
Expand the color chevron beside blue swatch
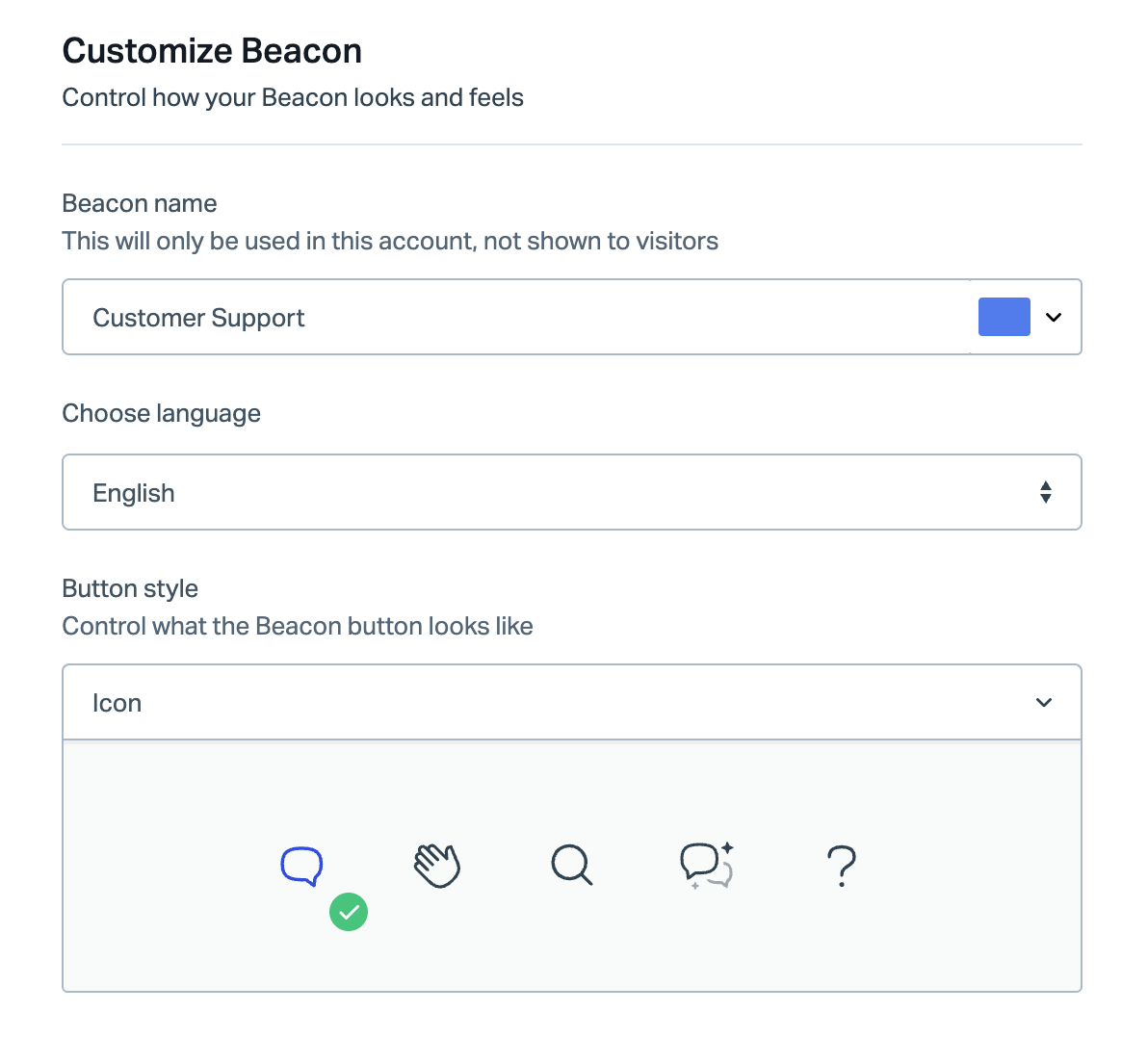[1054, 317]
